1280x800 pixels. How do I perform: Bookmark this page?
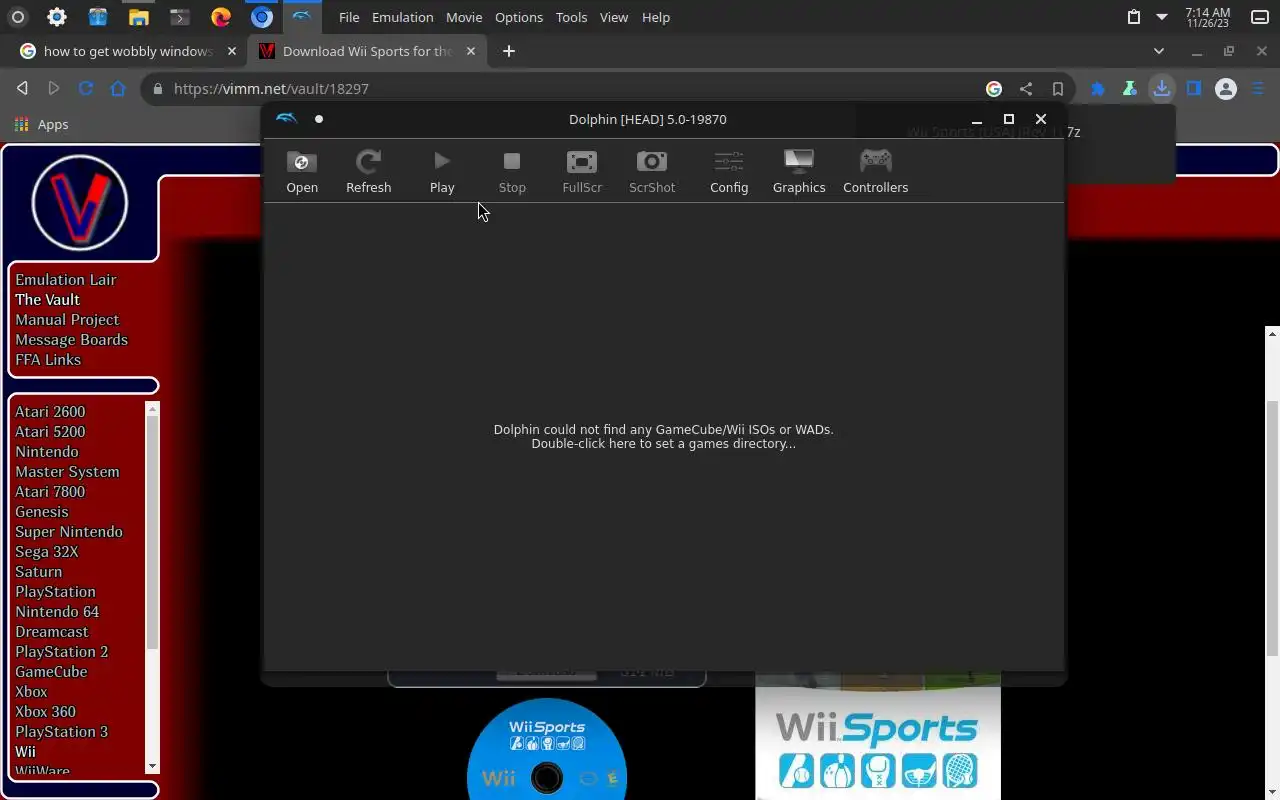click(1058, 89)
